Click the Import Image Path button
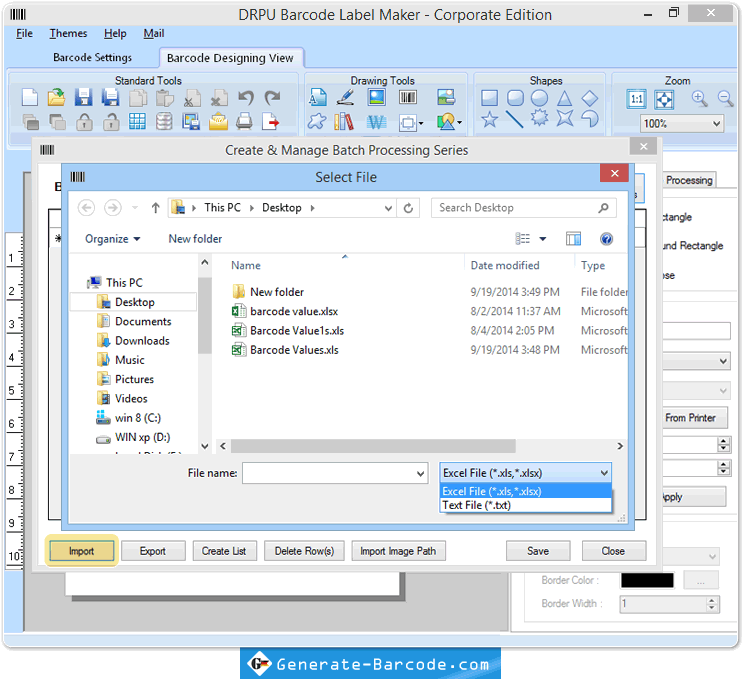 pos(398,551)
